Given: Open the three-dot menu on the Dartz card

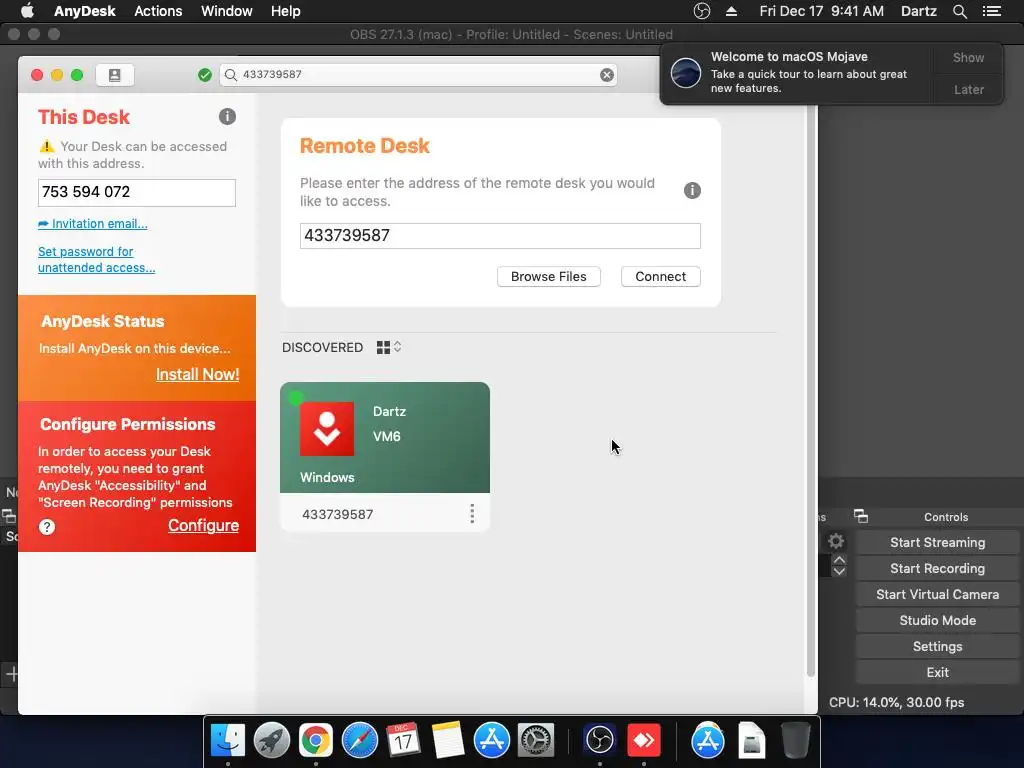Looking at the screenshot, I should tap(472, 514).
